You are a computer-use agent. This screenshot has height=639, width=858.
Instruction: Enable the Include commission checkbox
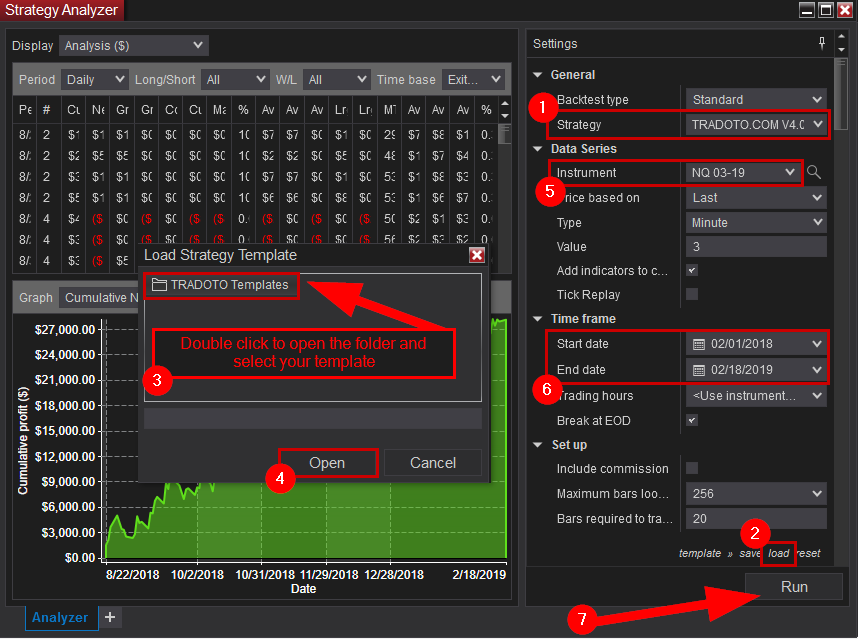(692, 468)
